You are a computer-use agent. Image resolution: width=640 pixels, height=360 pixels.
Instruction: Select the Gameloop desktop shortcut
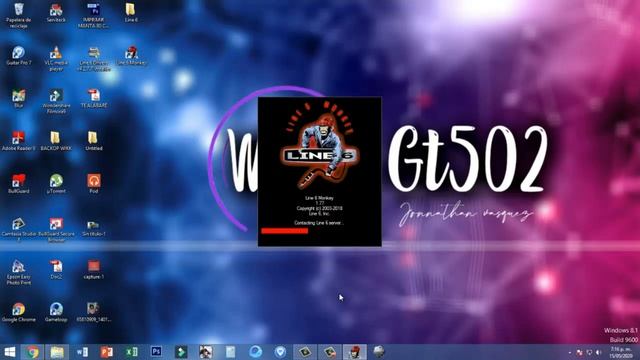(x=56, y=312)
